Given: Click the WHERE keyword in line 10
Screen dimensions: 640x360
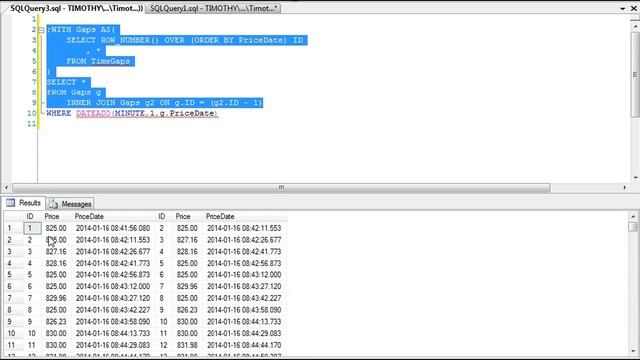Looking at the screenshot, I should (59, 113).
